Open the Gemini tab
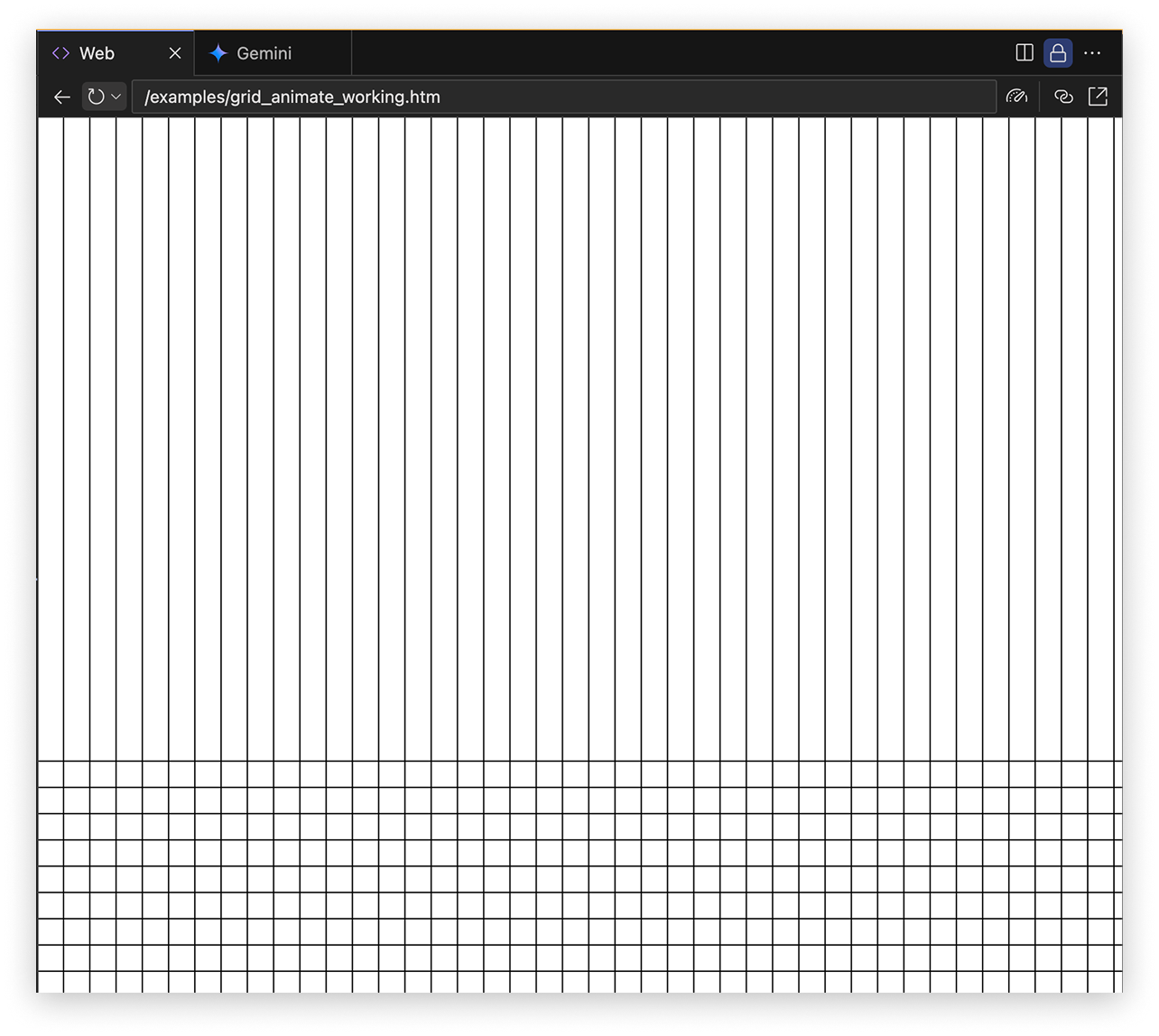The width and height of the screenshot is (1159, 1036). [273, 53]
